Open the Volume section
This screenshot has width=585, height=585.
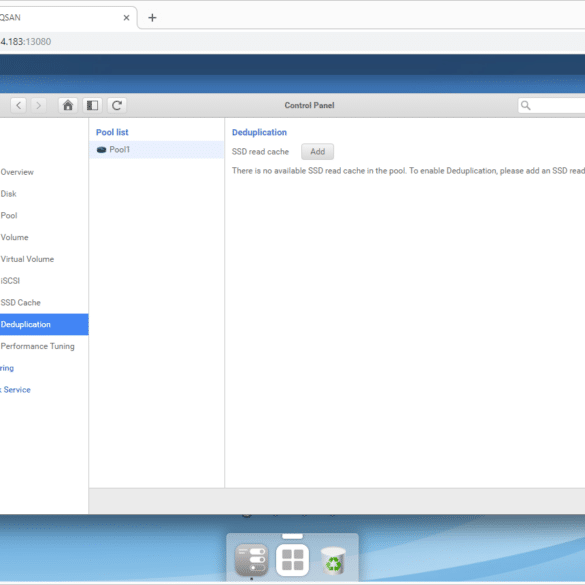pos(15,237)
